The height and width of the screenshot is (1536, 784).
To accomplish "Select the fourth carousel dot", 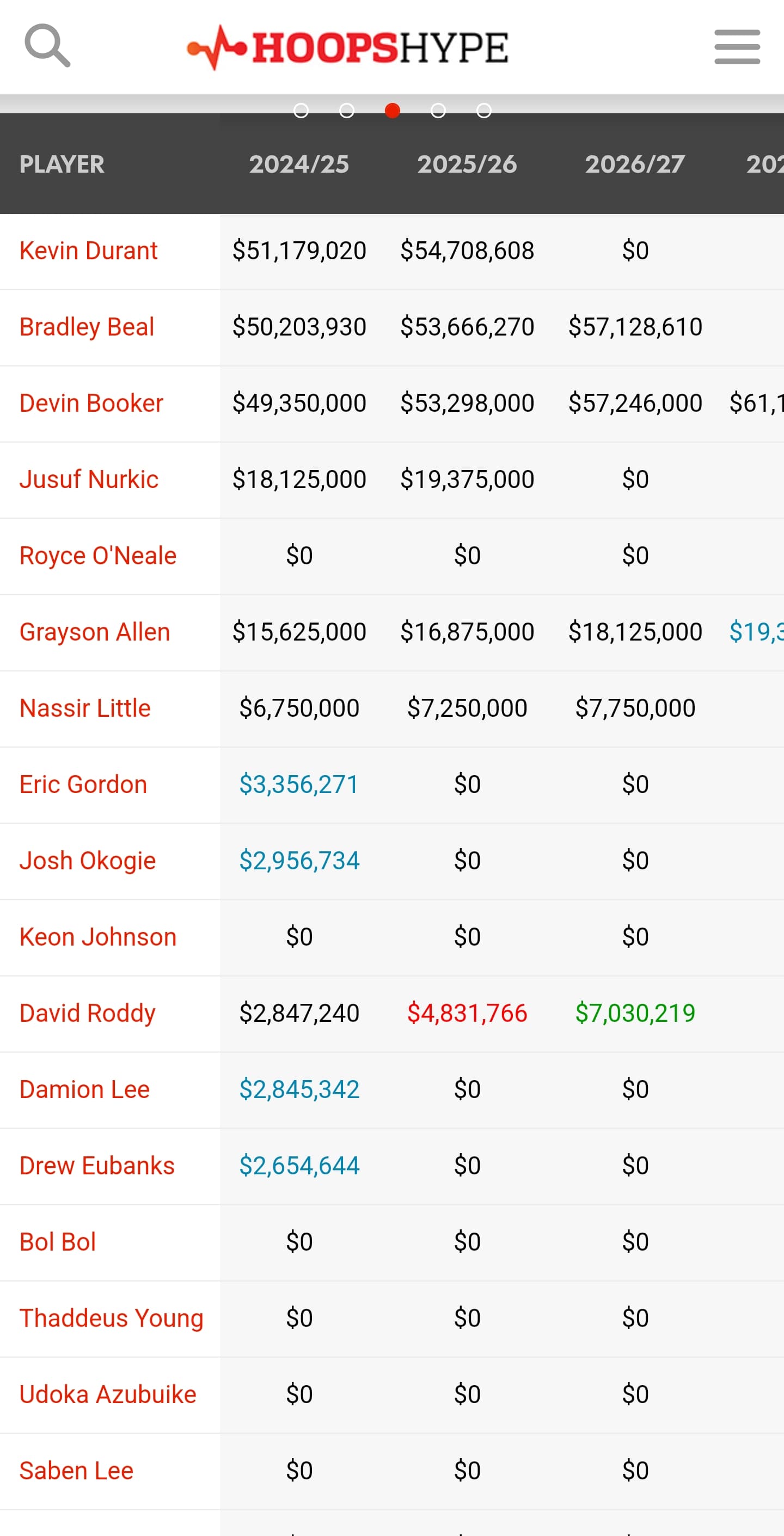I will tap(438, 111).
